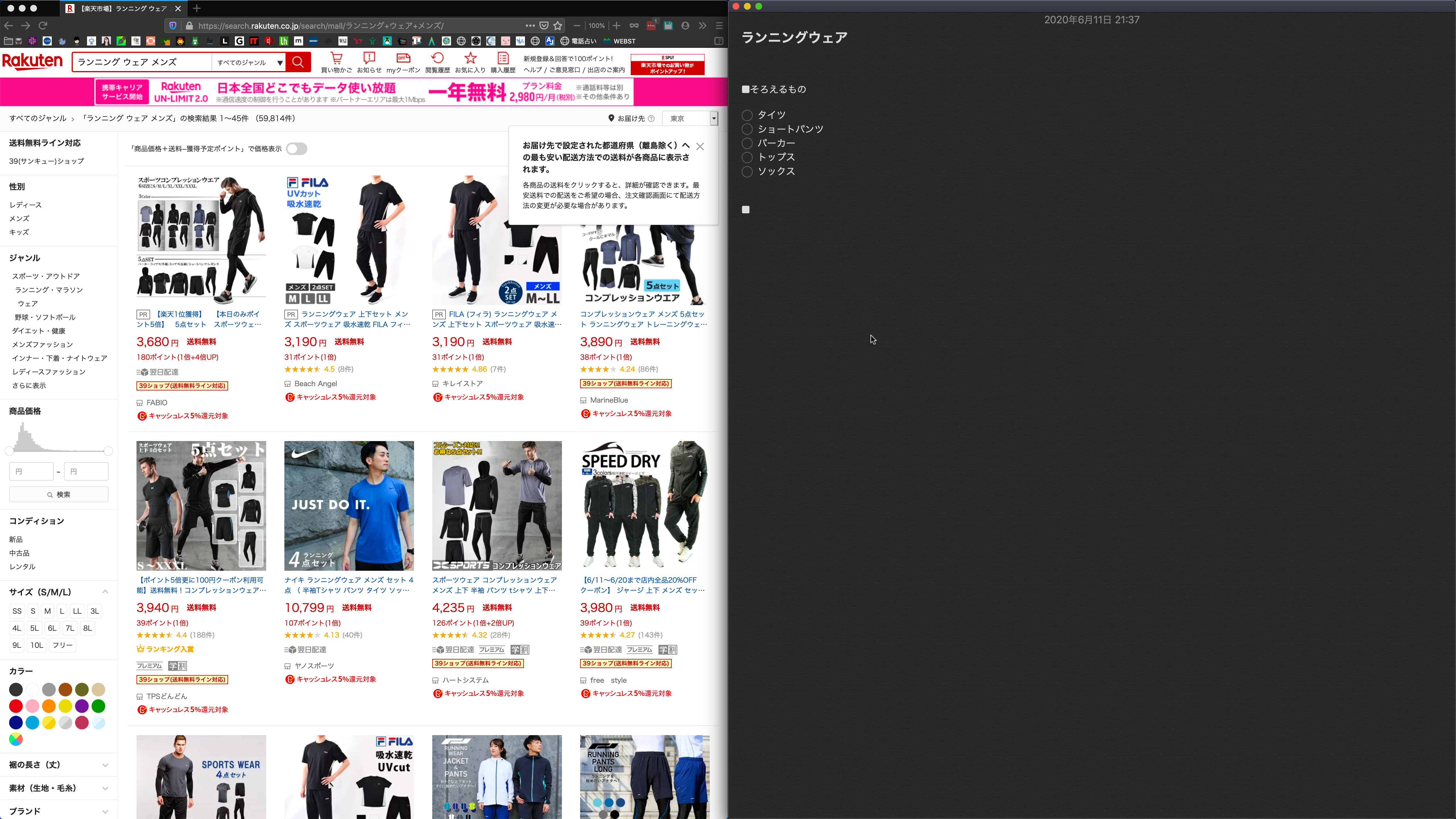Filter by レディース gender

25,205
